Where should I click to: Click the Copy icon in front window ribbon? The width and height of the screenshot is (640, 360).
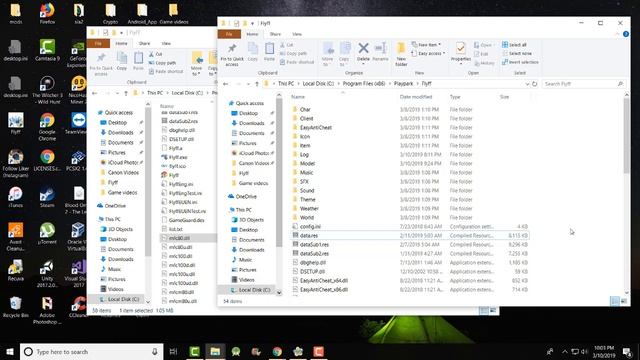tap(253, 52)
